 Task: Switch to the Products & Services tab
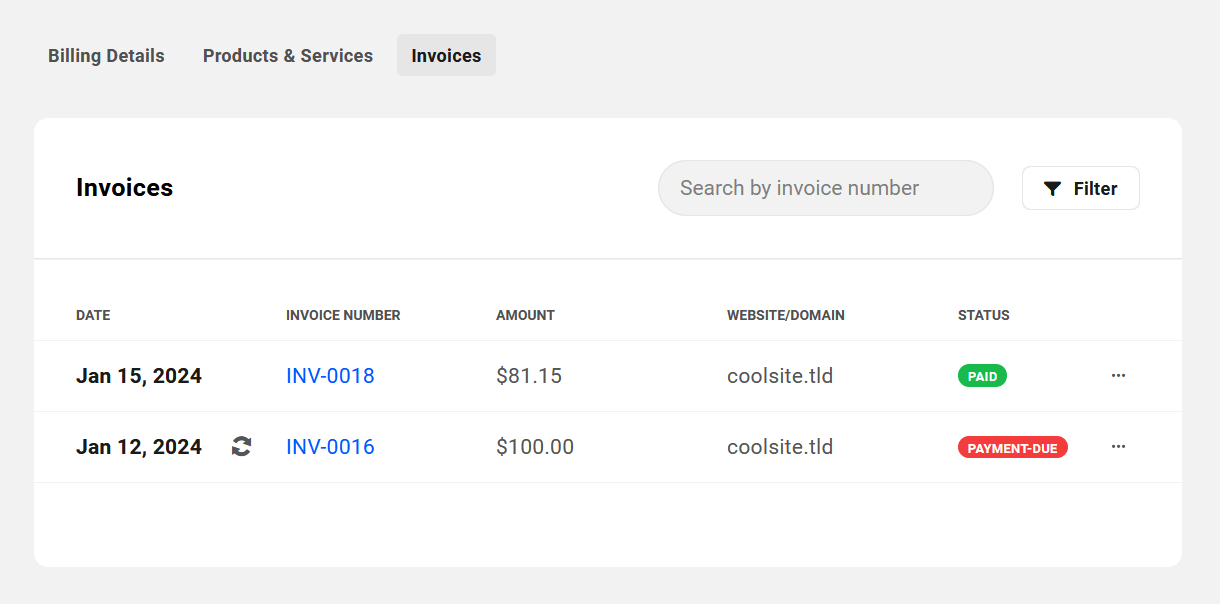coord(288,56)
